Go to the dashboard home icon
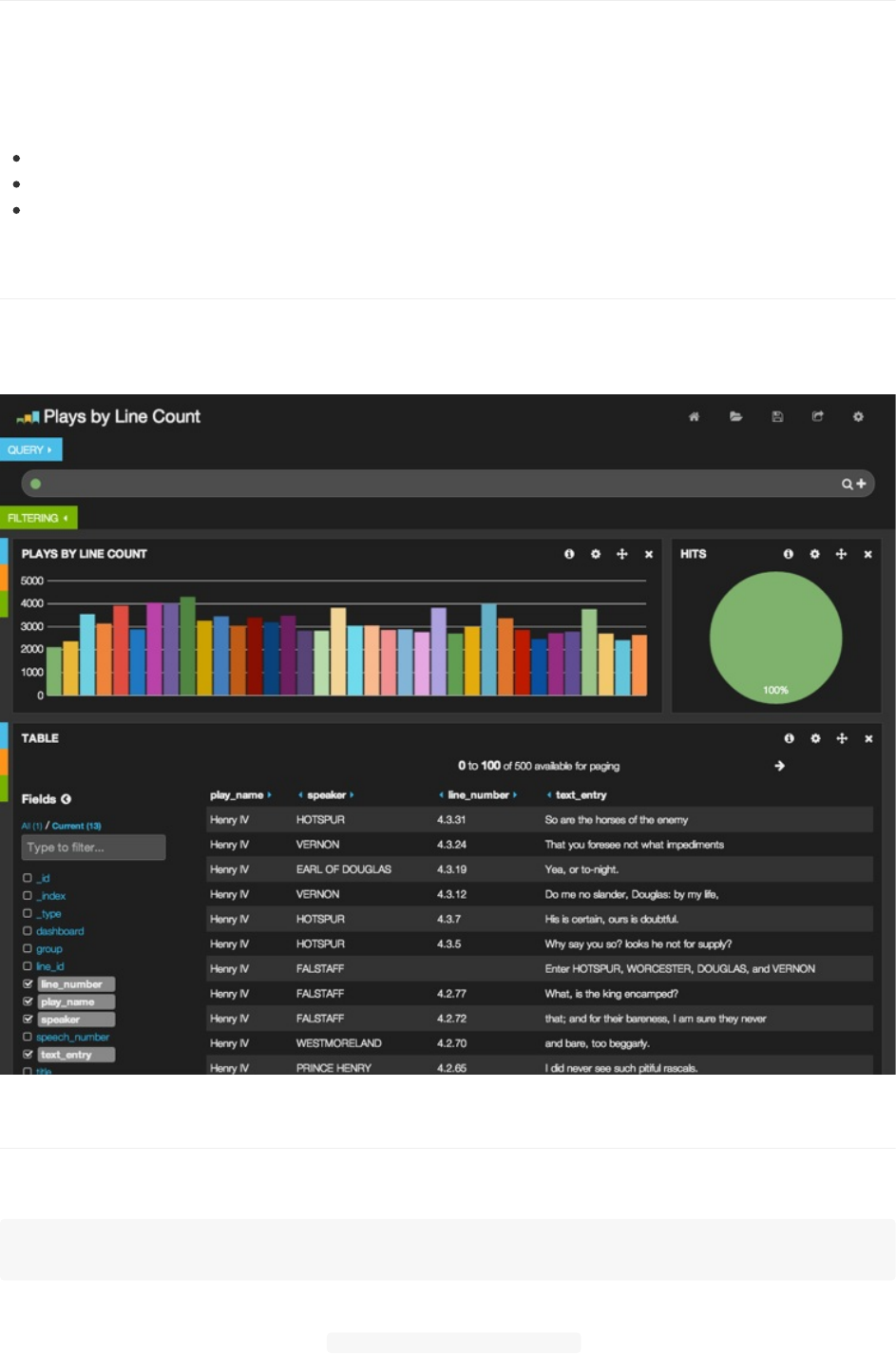896x1354 pixels. tap(694, 416)
